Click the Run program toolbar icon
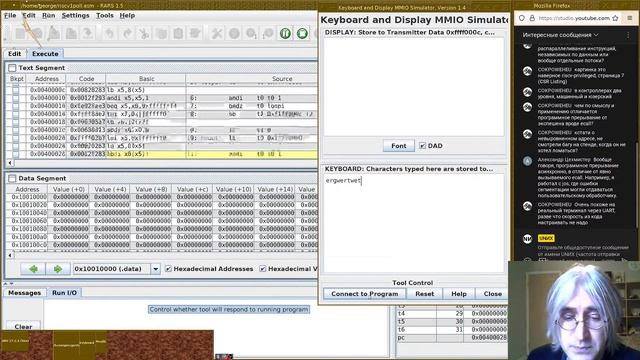Image resolution: width=640 pixels, height=360 pixels. pyautogui.click(x=234, y=33)
